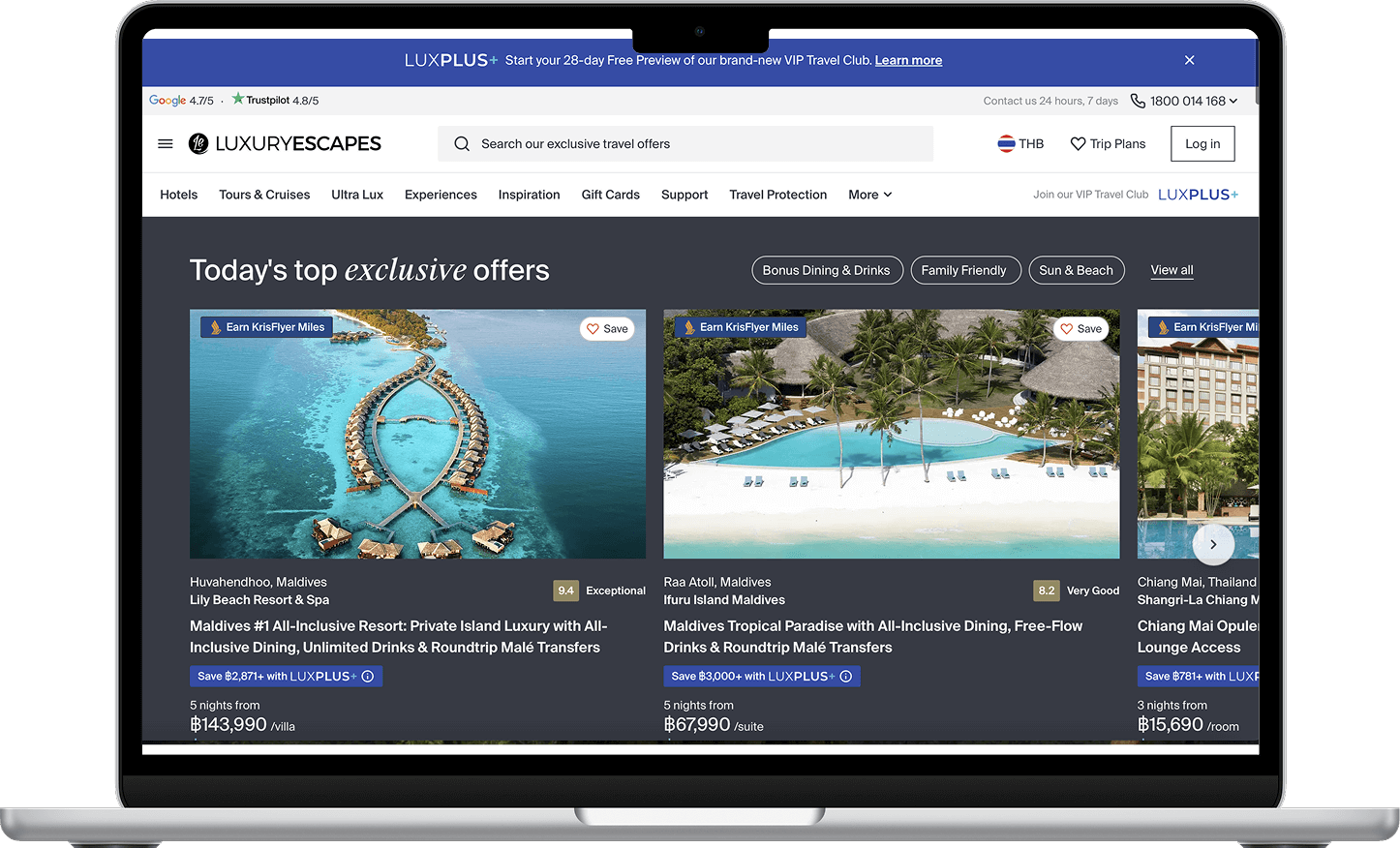Open the Hotels menu

pos(179,195)
